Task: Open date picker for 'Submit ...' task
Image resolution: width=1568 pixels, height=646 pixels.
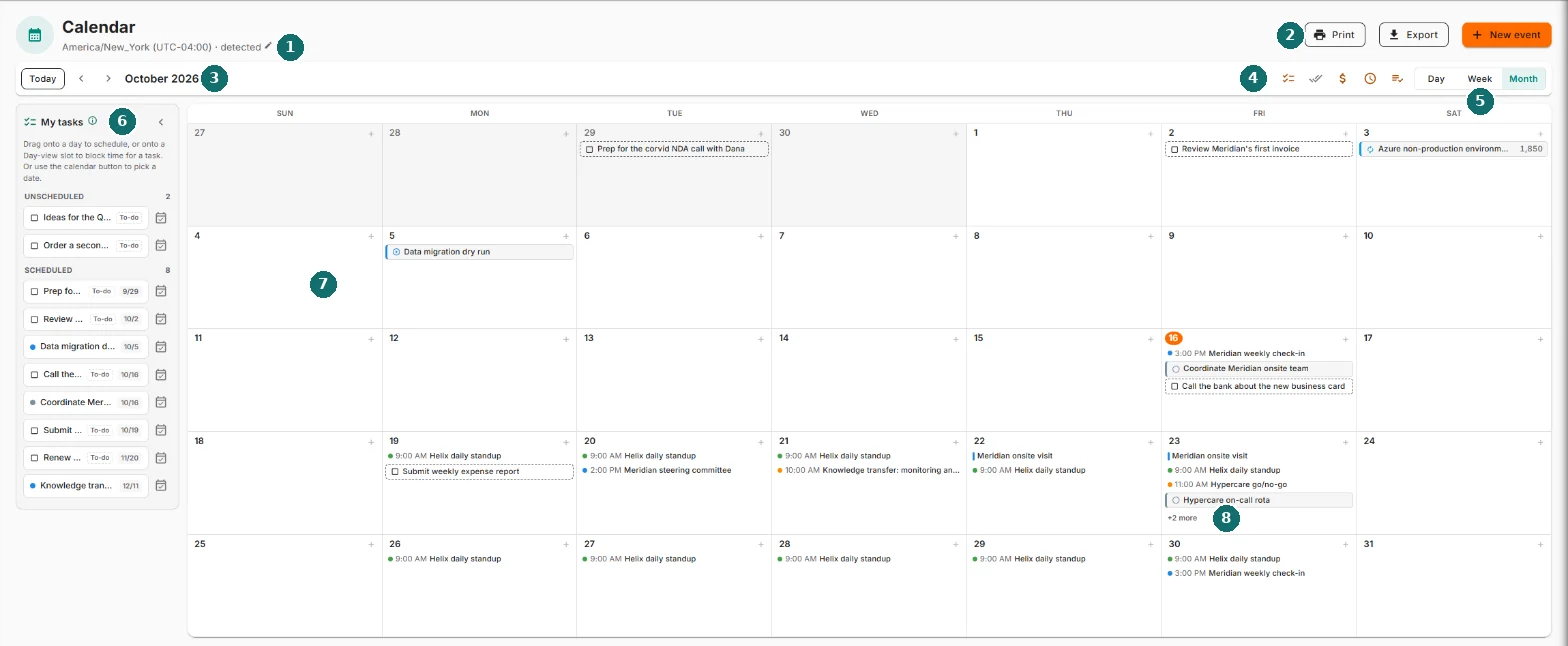Action: [160, 430]
